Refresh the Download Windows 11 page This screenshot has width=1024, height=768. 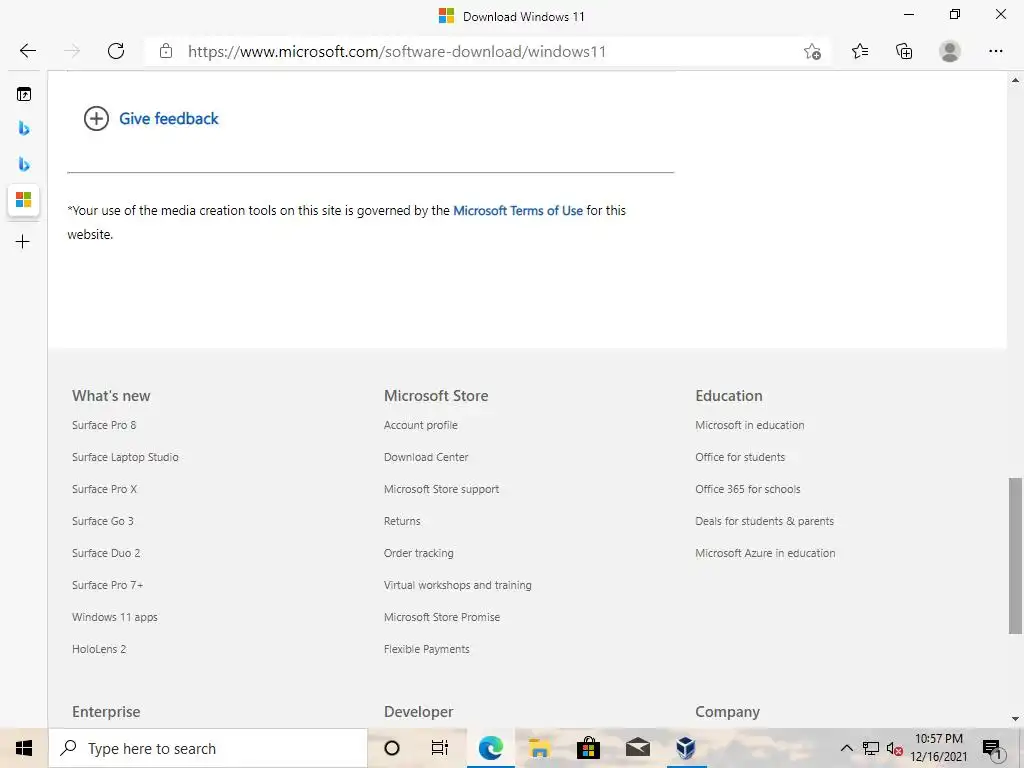(x=116, y=51)
